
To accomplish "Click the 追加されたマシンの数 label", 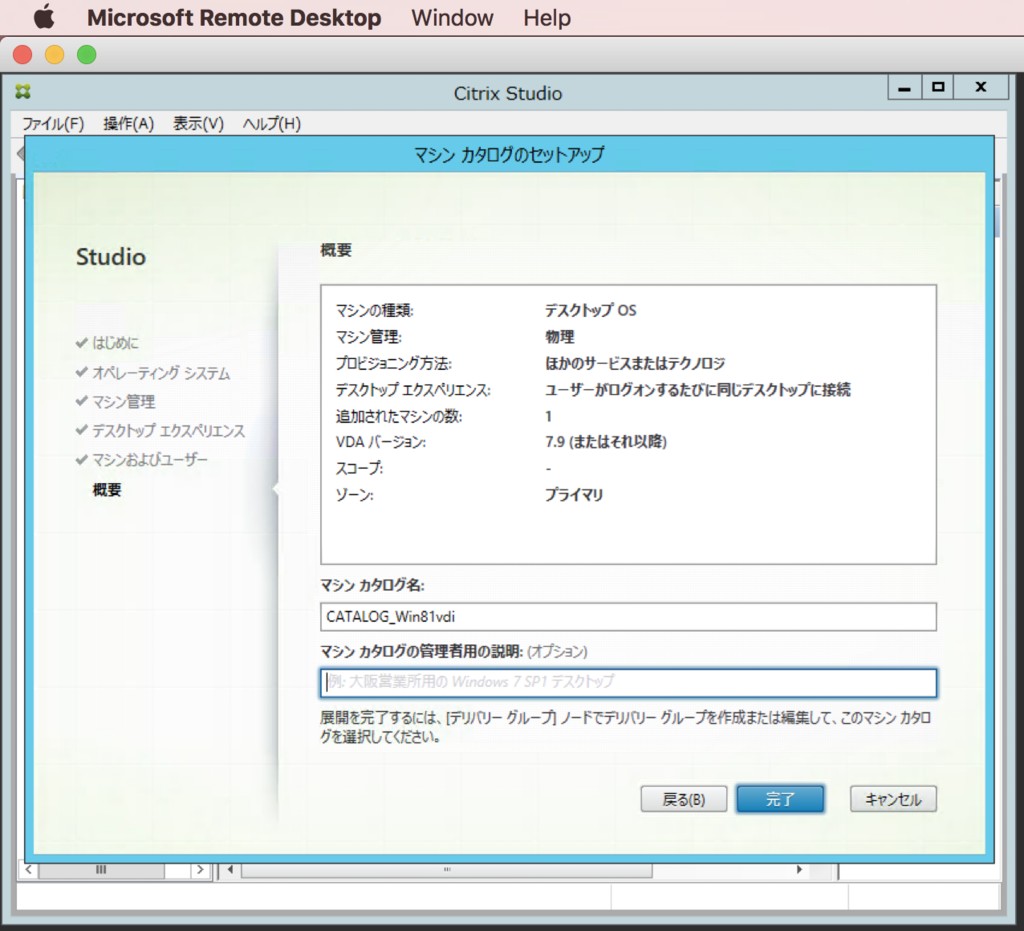I will tap(398, 416).
